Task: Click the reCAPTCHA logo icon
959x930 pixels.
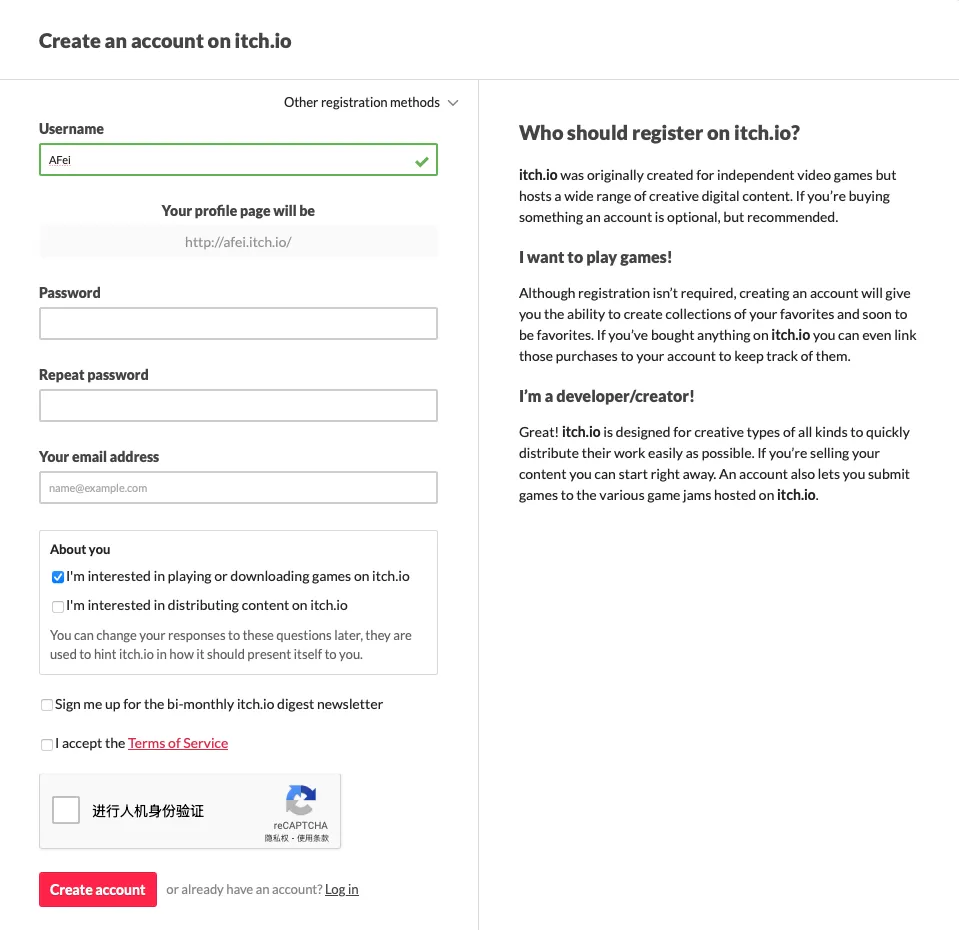Action: [x=300, y=800]
